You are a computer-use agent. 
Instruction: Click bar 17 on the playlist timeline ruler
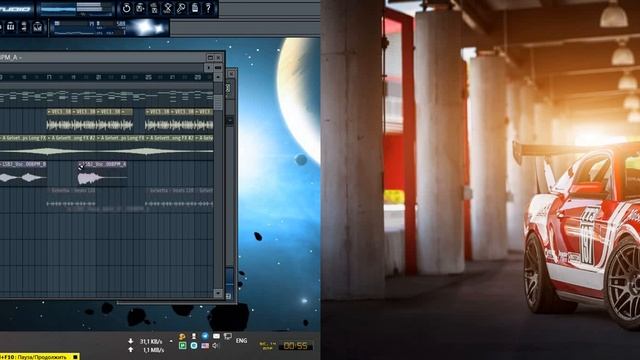(x=49, y=77)
